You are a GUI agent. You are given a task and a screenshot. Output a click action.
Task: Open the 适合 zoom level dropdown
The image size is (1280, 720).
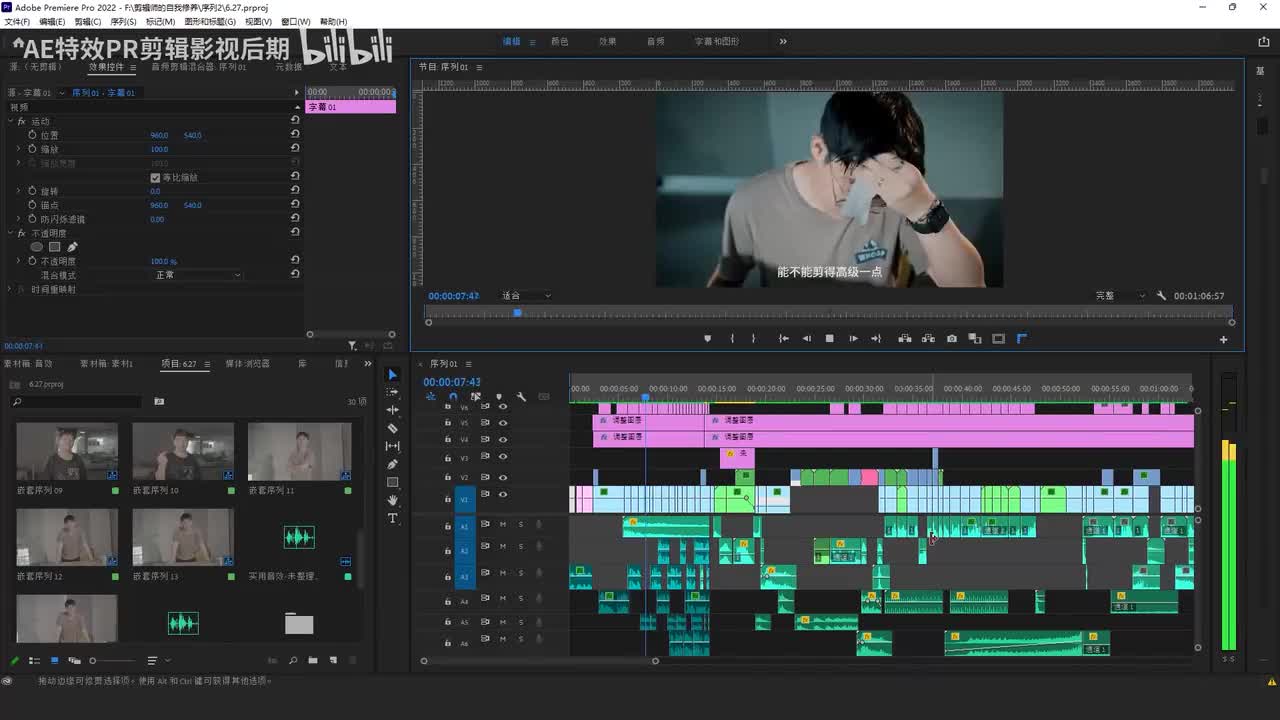(x=526, y=296)
